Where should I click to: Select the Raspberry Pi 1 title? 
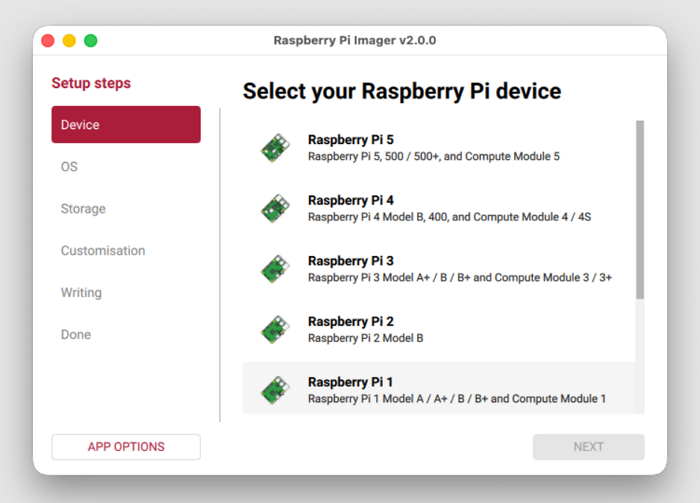pyautogui.click(x=350, y=382)
